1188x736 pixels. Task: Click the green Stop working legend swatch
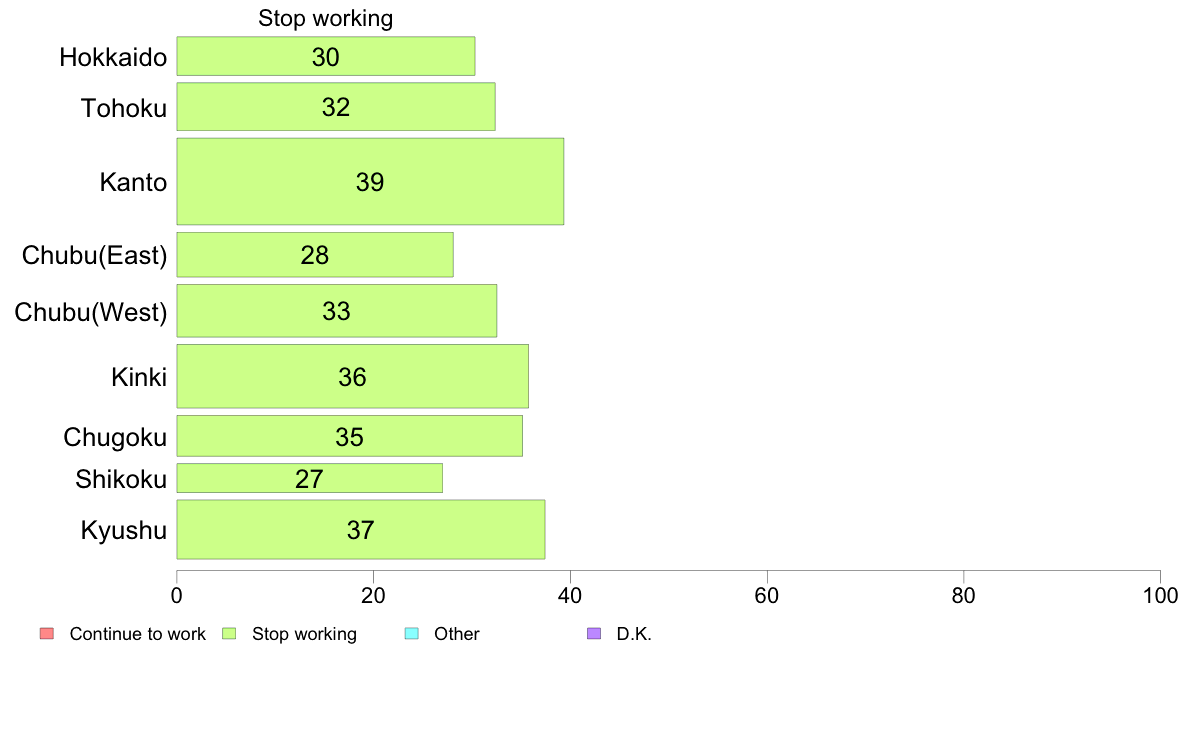point(230,634)
